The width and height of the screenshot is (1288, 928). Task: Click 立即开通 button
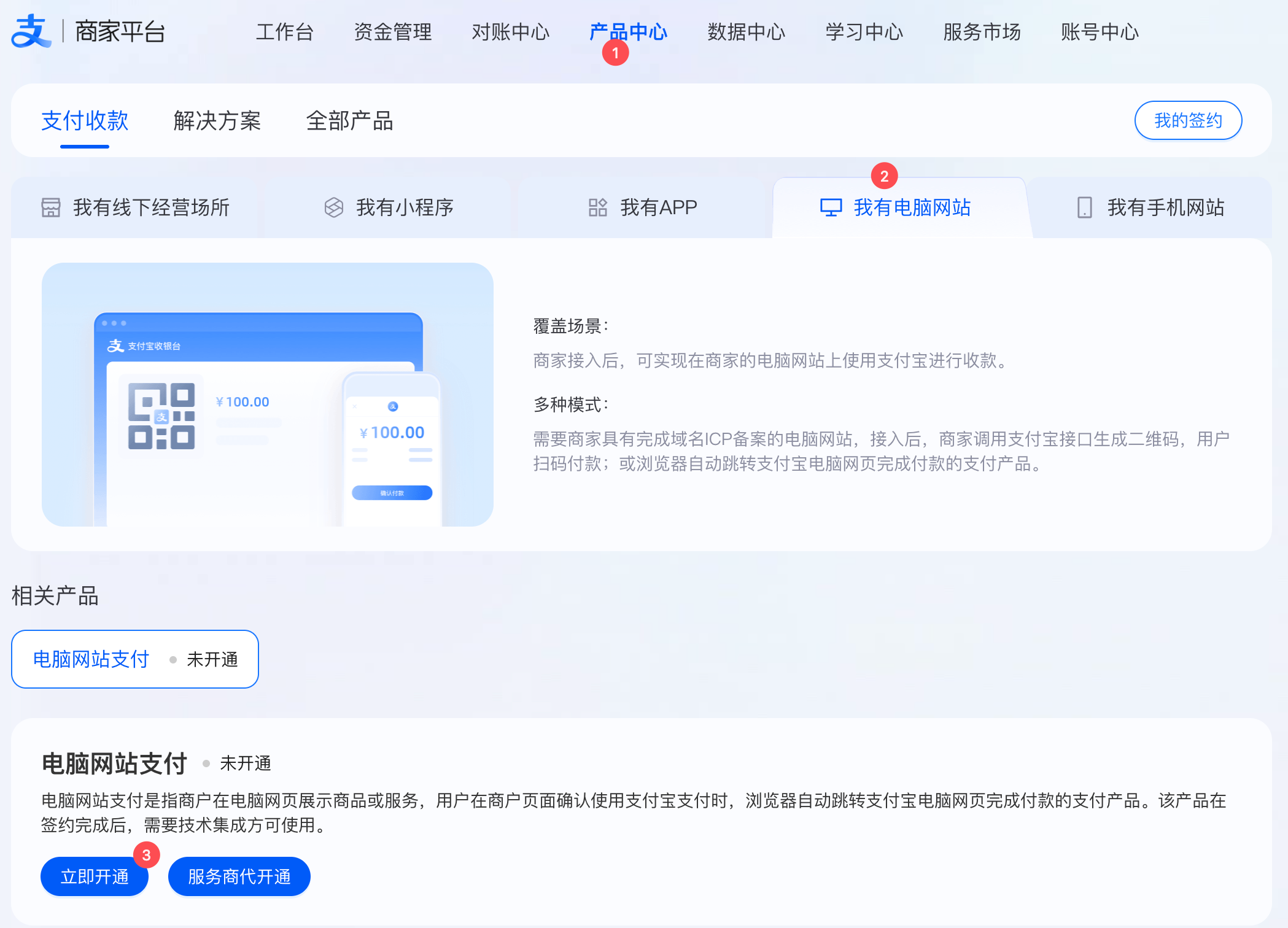pos(95,876)
